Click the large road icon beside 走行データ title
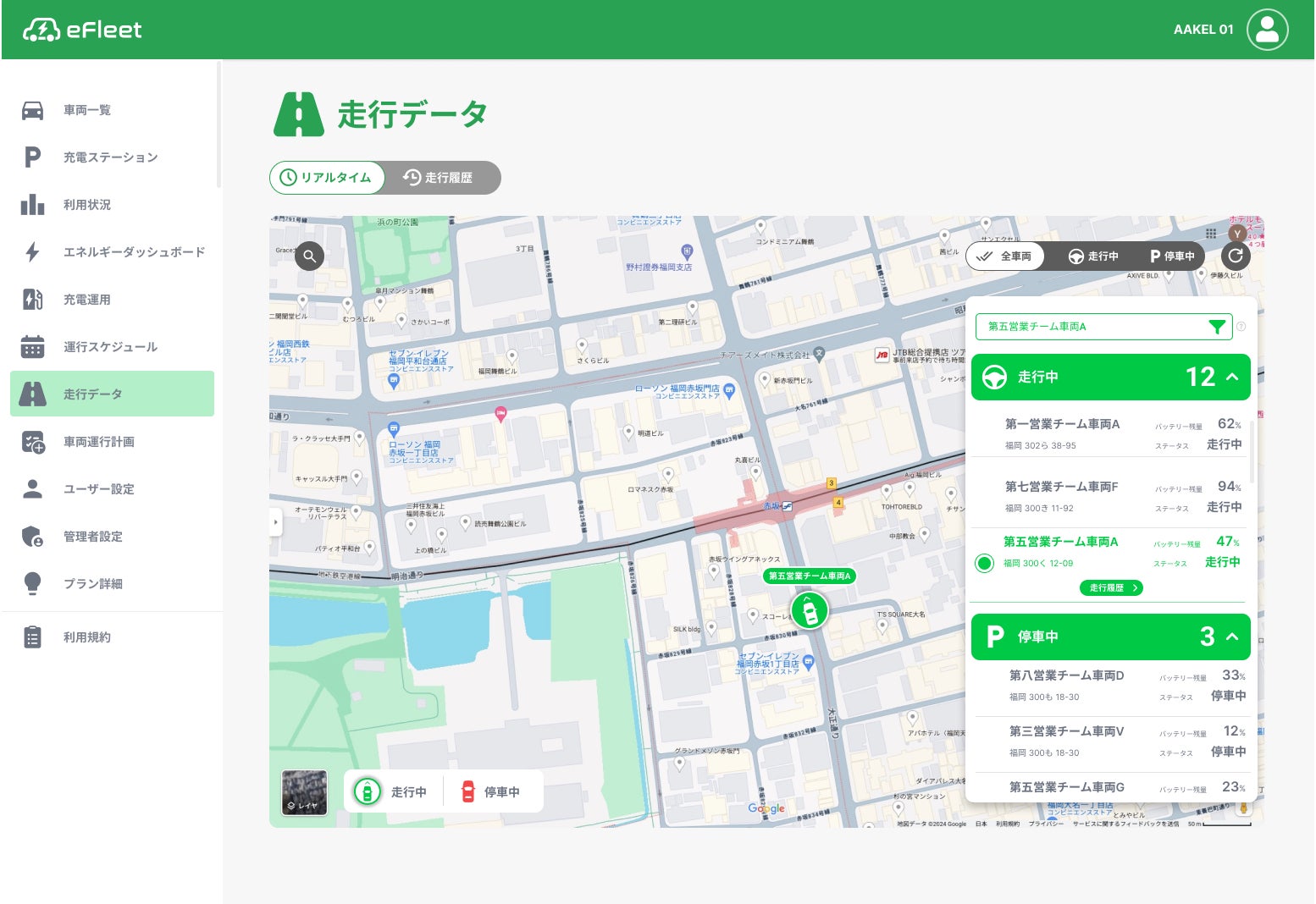This screenshot has width=1316, height=904. tap(298, 114)
